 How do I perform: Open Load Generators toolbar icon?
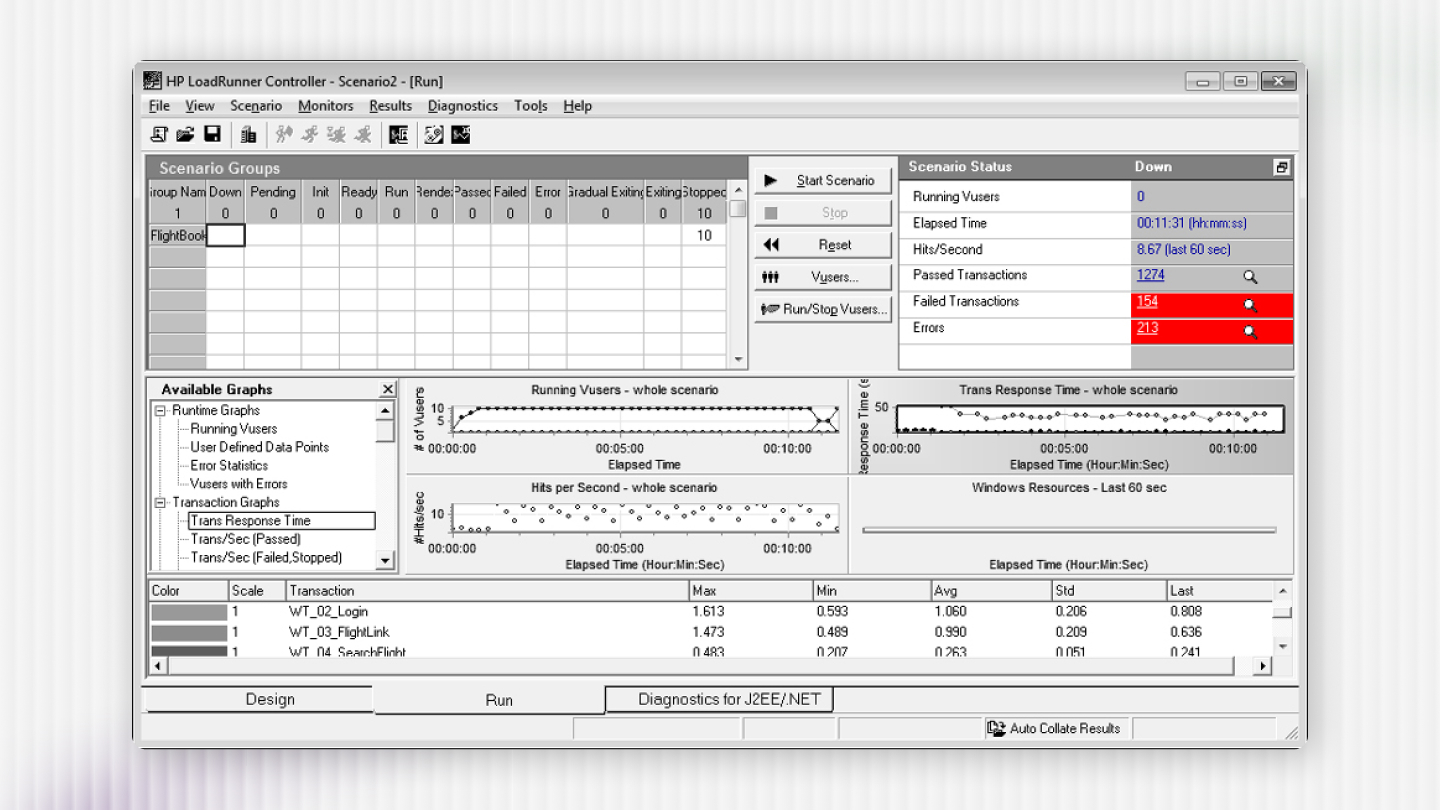click(x=248, y=134)
